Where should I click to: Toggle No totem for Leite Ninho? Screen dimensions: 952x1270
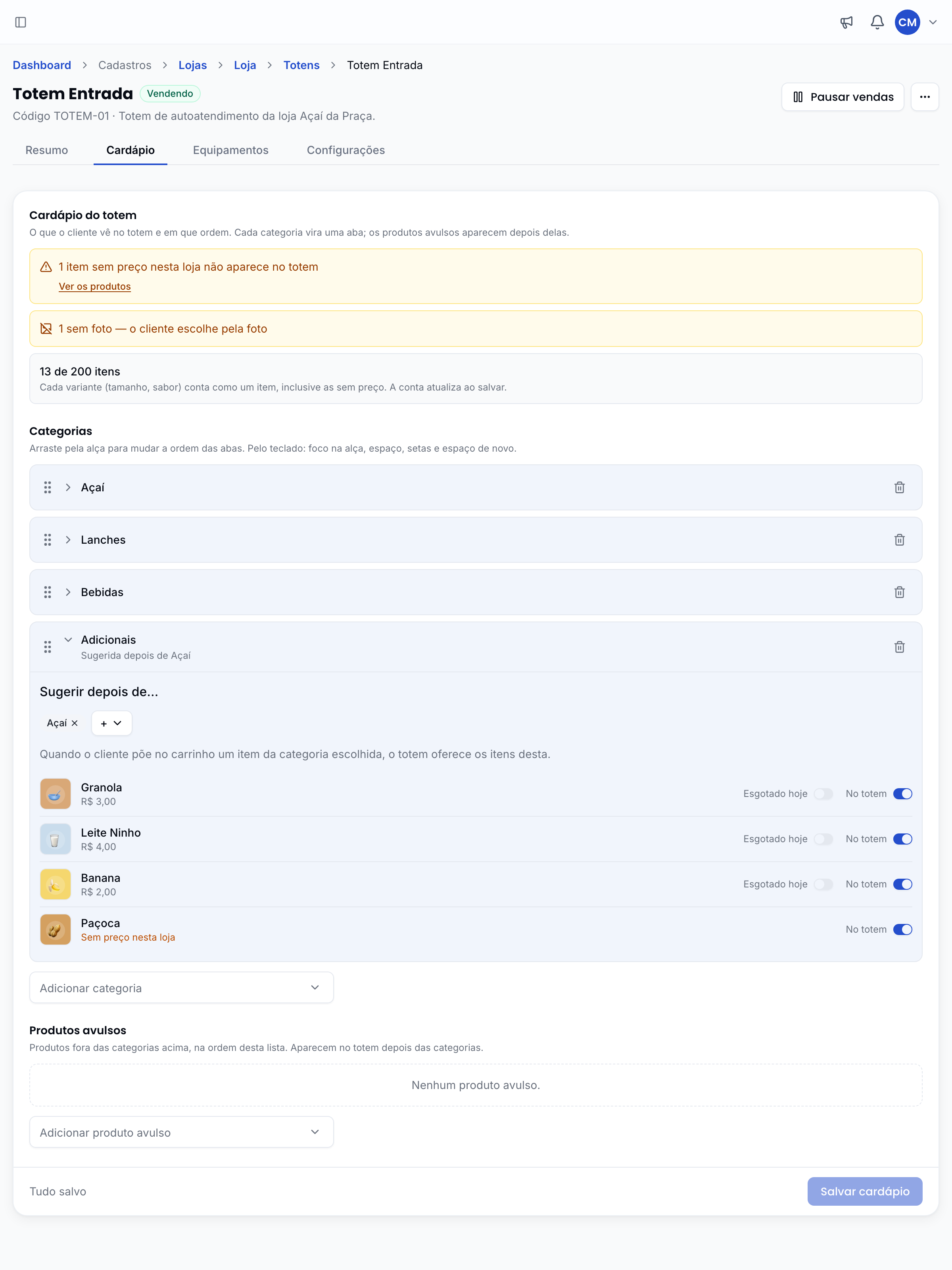click(903, 839)
